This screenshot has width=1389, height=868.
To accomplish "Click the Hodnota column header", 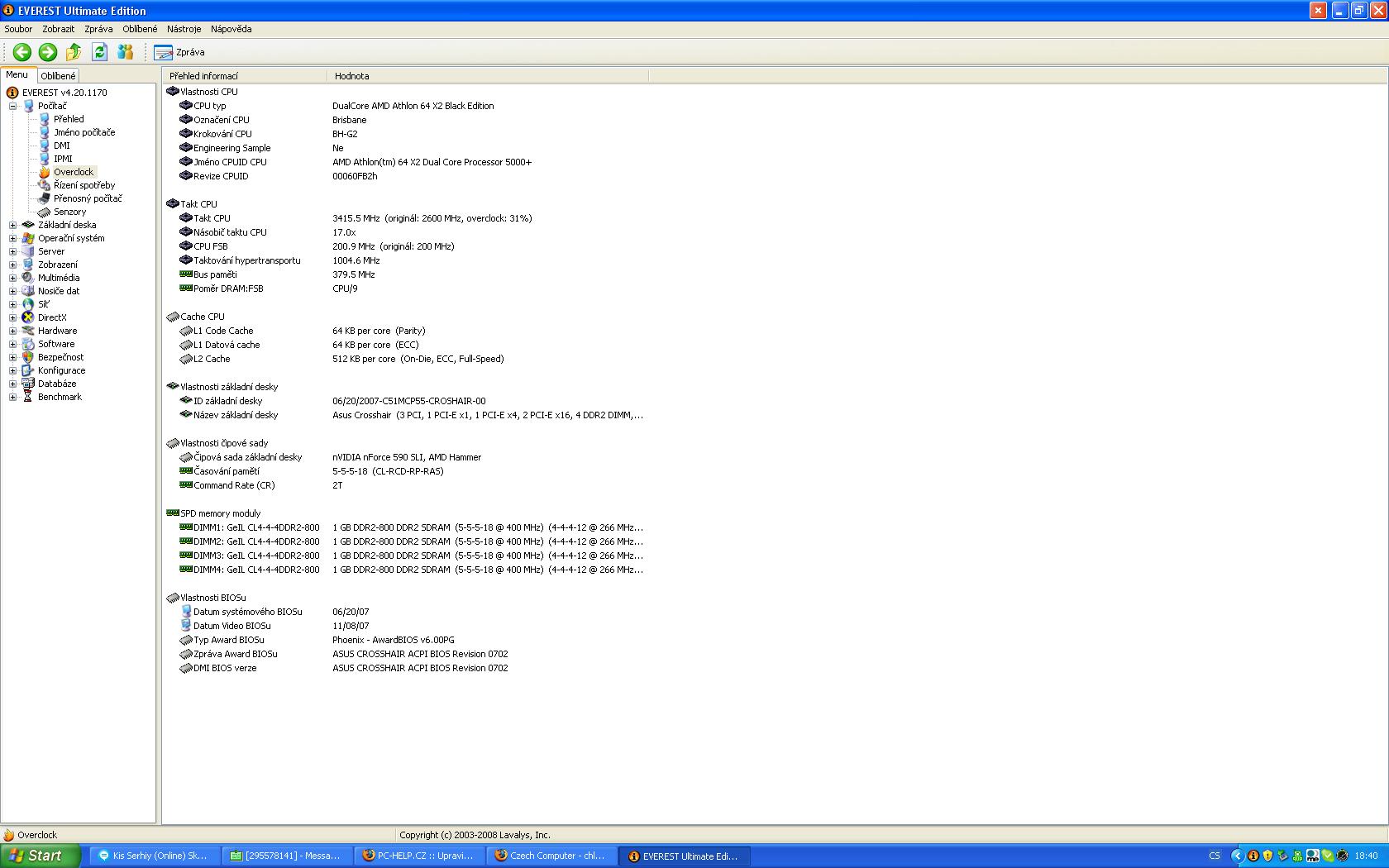I will [x=352, y=76].
